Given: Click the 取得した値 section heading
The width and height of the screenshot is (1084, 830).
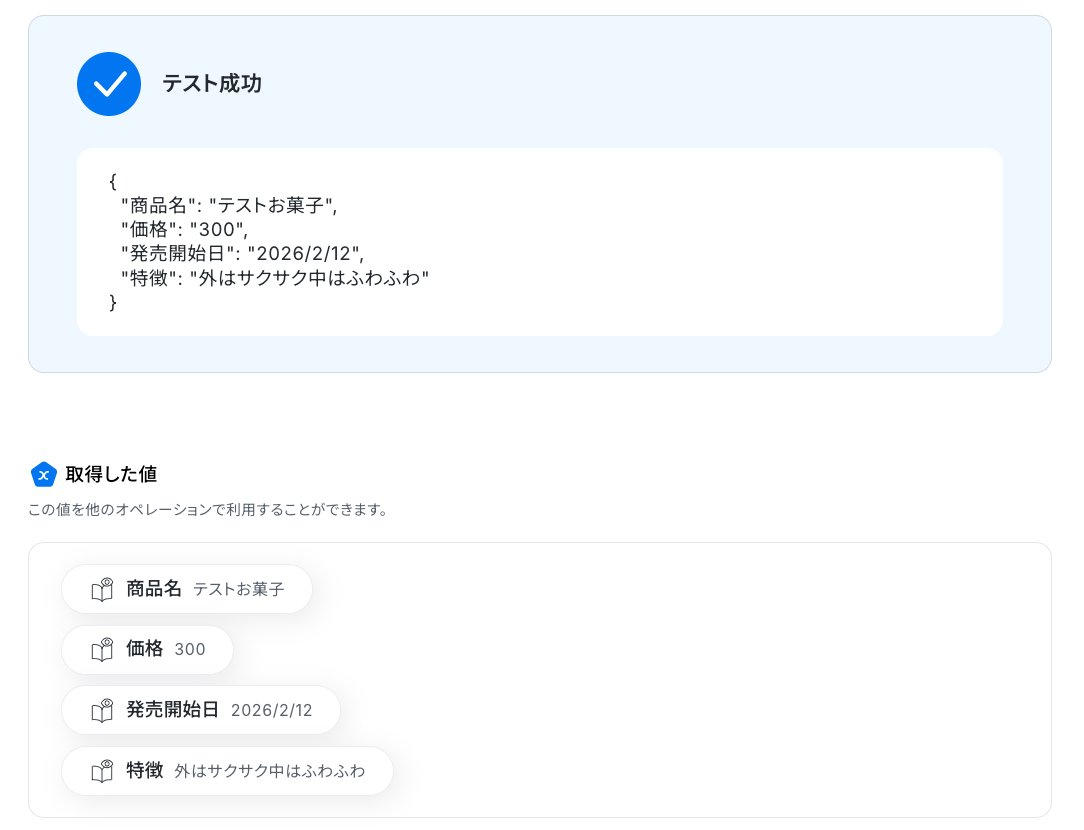Looking at the screenshot, I should (111, 474).
